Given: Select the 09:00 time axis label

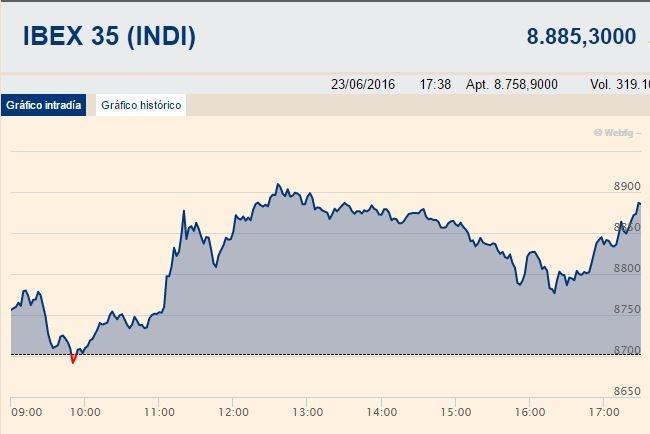Looking at the screenshot, I should pyautogui.click(x=27, y=412).
